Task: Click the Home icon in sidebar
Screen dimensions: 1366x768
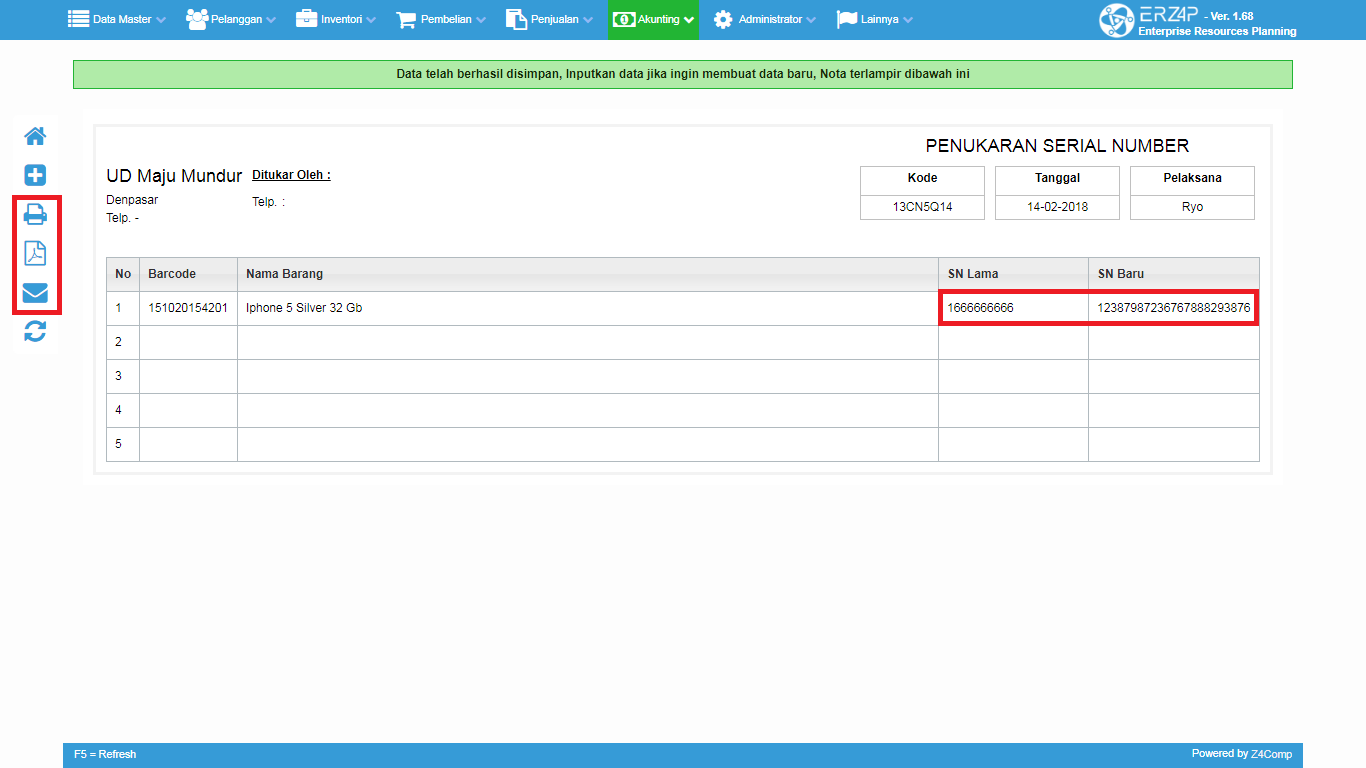Action: click(35, 136)
